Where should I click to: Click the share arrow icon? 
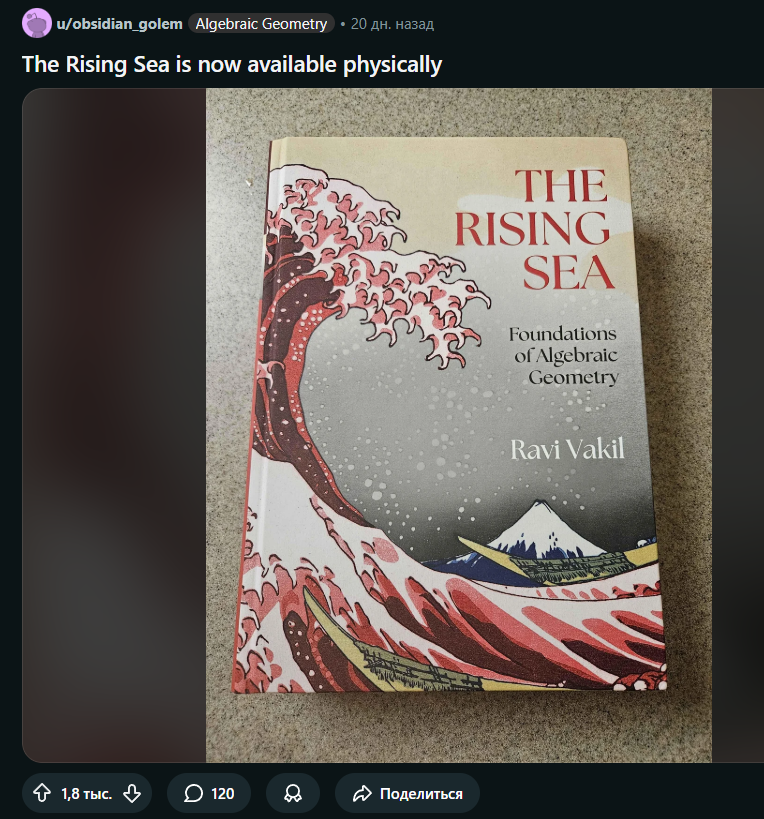[x=361, y=793]
